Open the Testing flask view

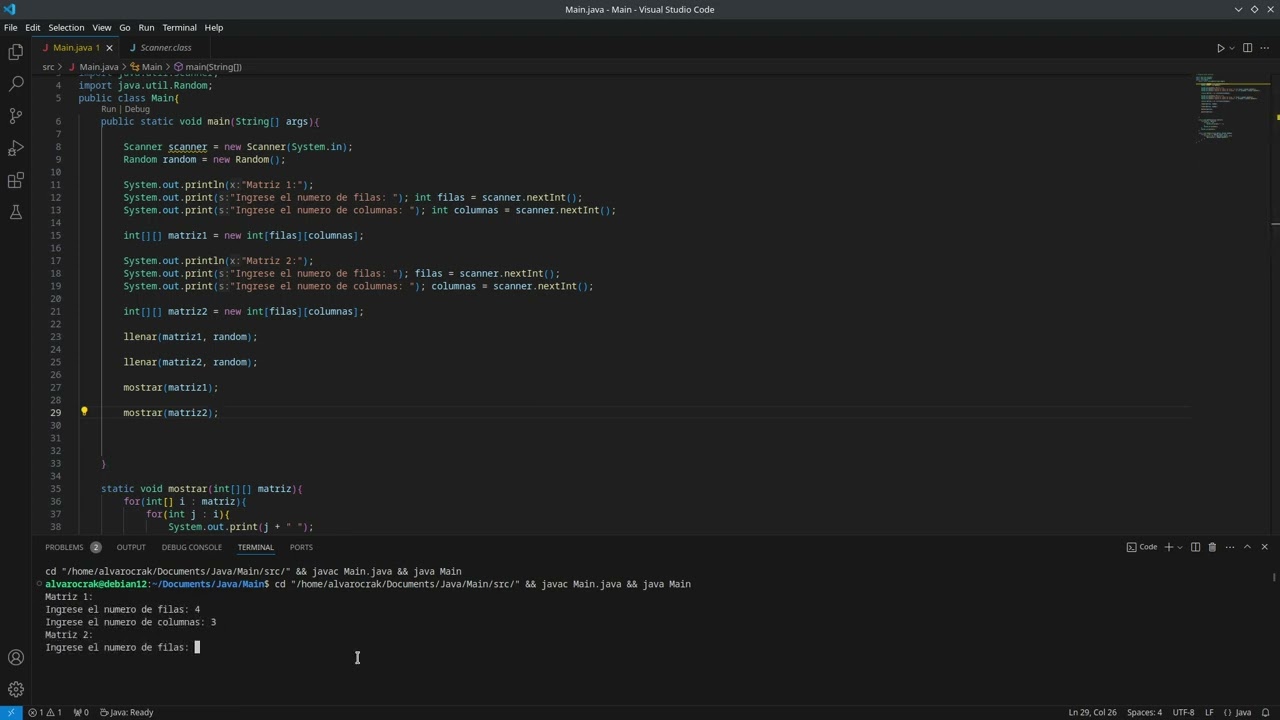[x=16, y=212]
